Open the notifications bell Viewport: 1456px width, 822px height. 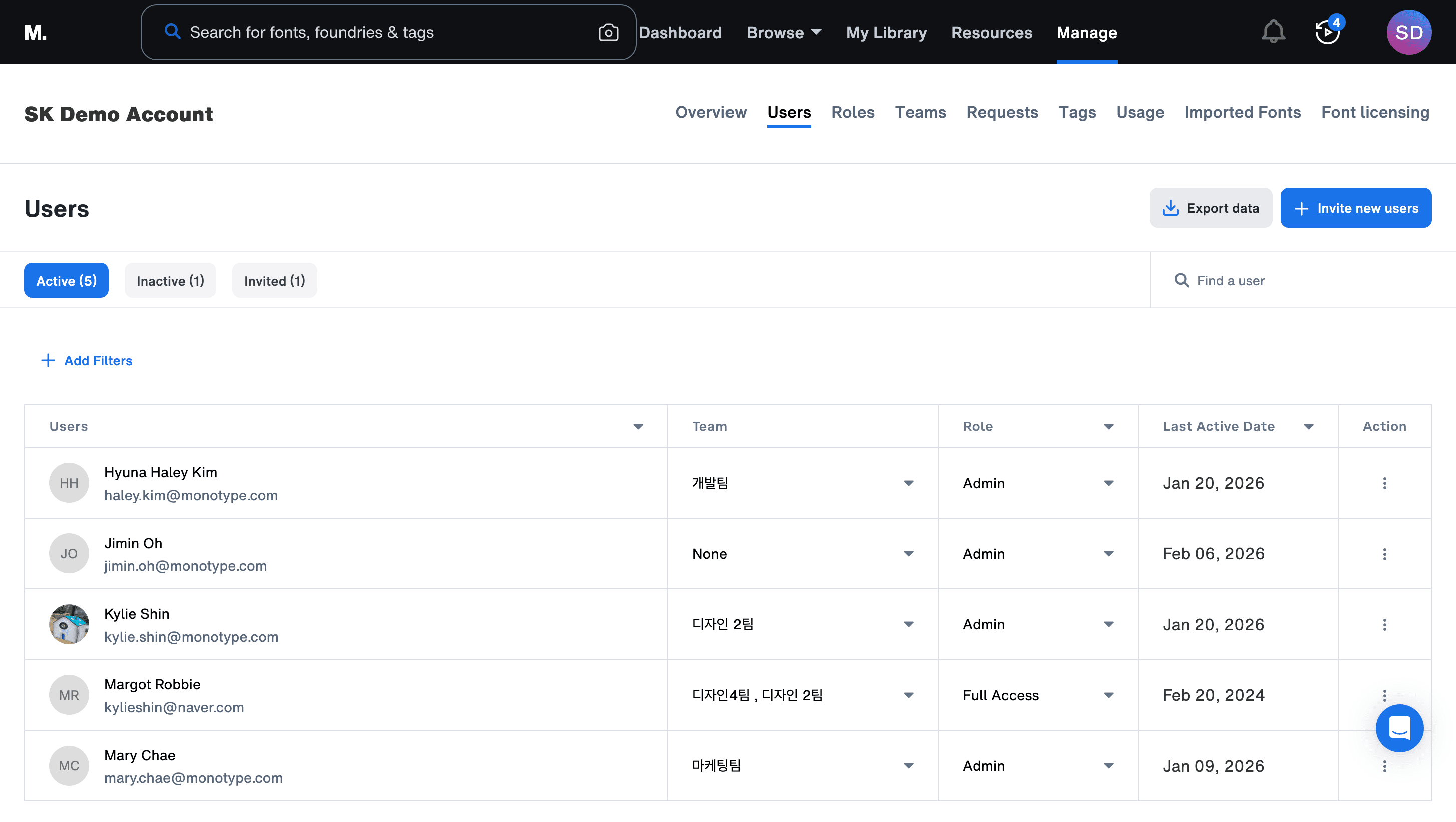click(x=1273, y=32)
